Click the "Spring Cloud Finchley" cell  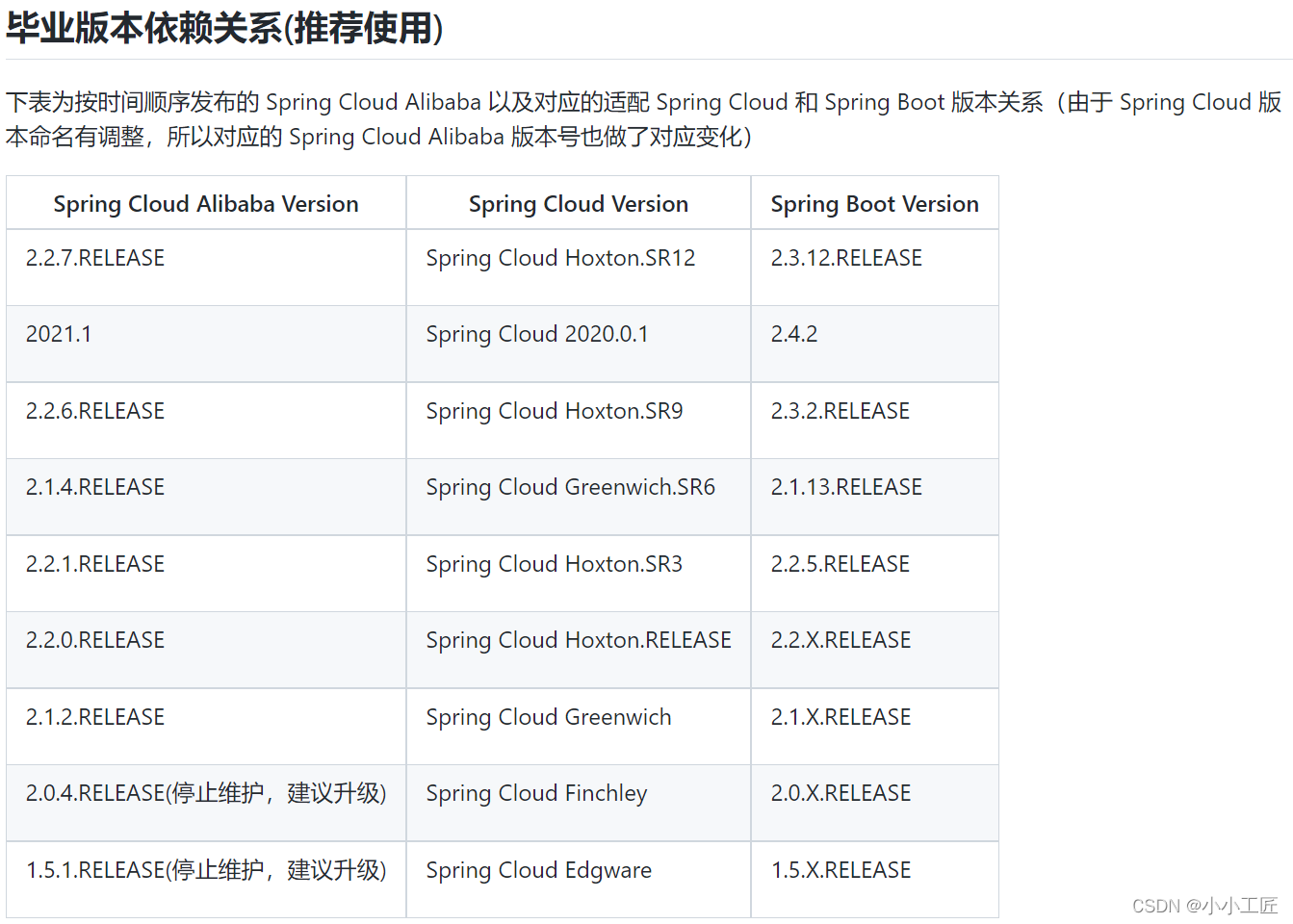579,803
